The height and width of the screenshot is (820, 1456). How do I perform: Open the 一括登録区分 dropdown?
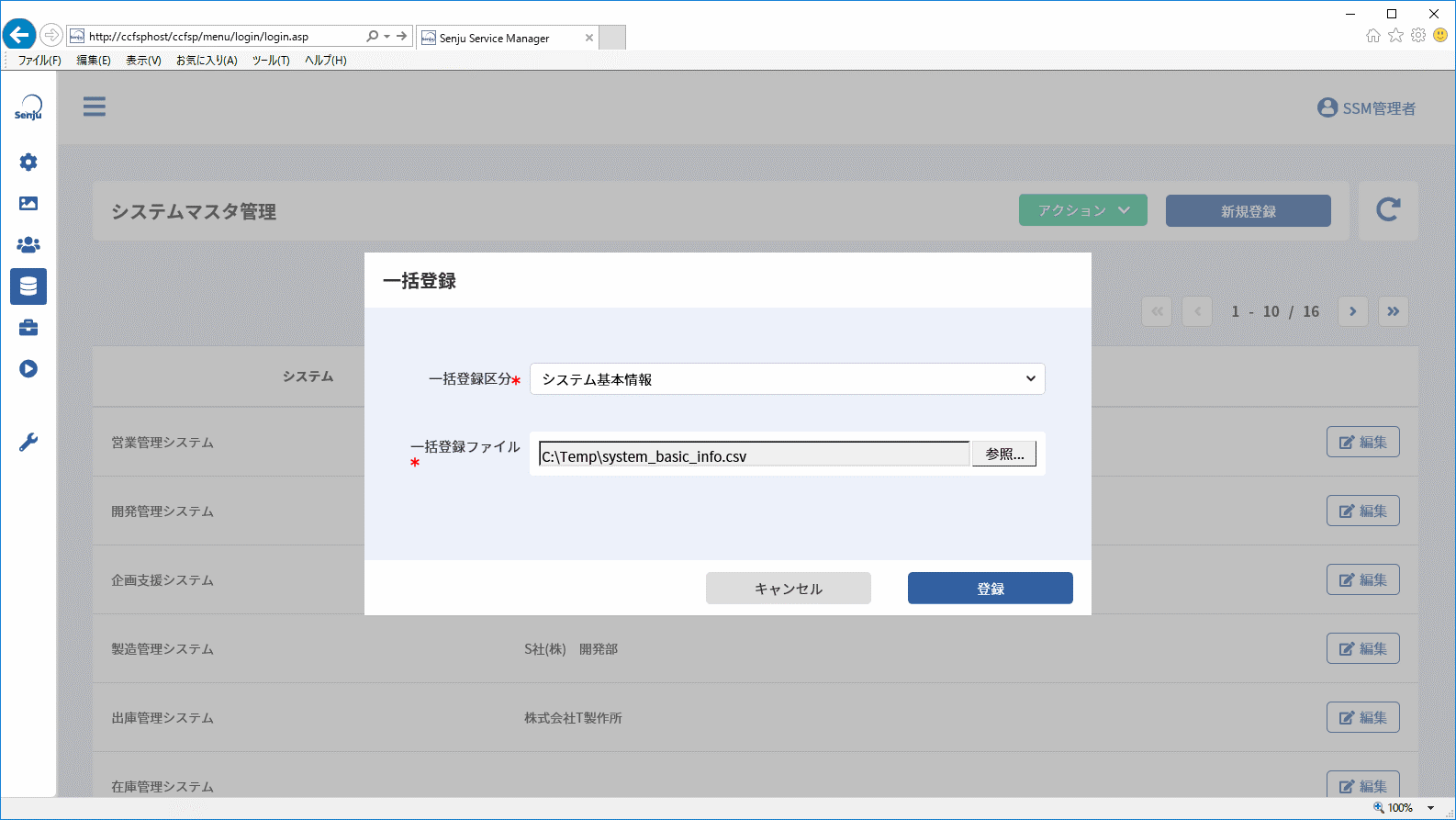(x=788, y=379)
